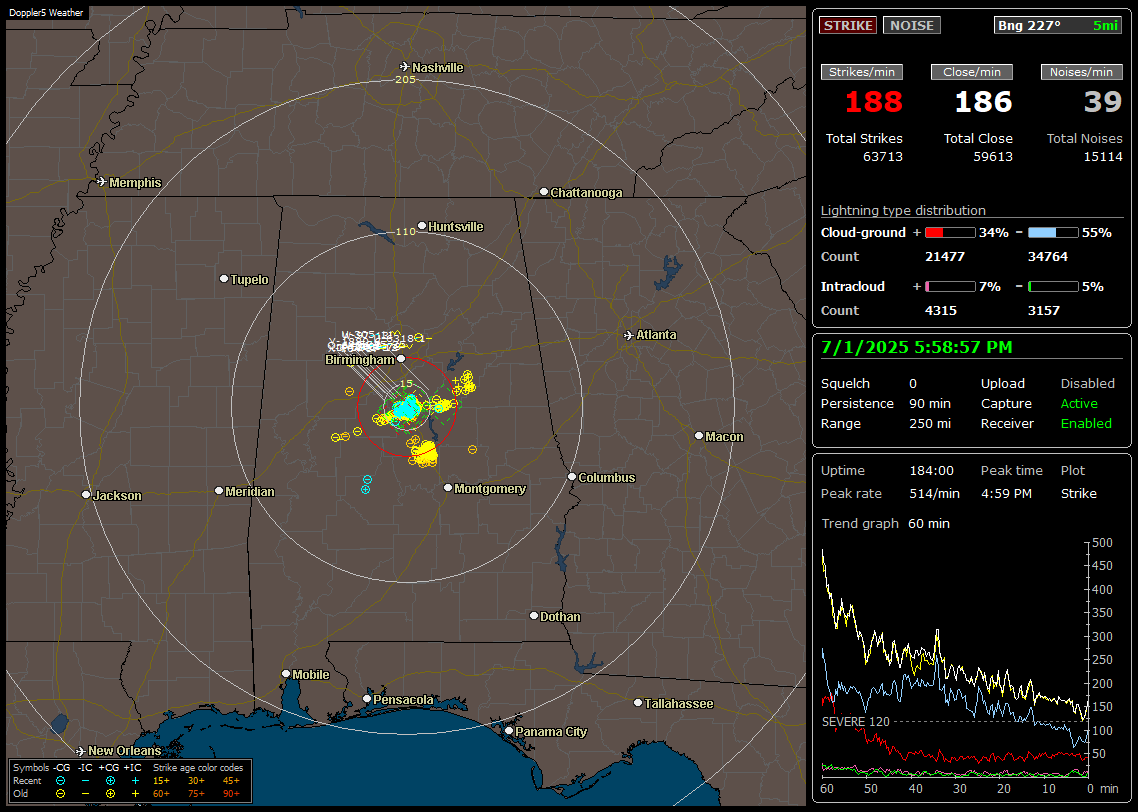This screenshot has width=1138, height=812.
Task: Click the Total Close count 59613
Action: [992, 157]
